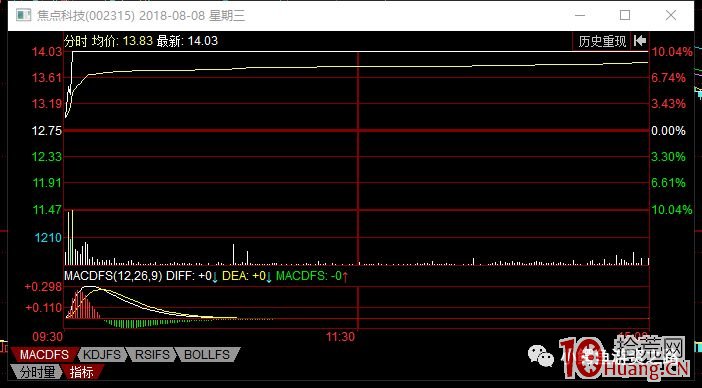Click the app icon in the title bar
The height and width of the screenshot is (388, 702).
click(23, 15)
